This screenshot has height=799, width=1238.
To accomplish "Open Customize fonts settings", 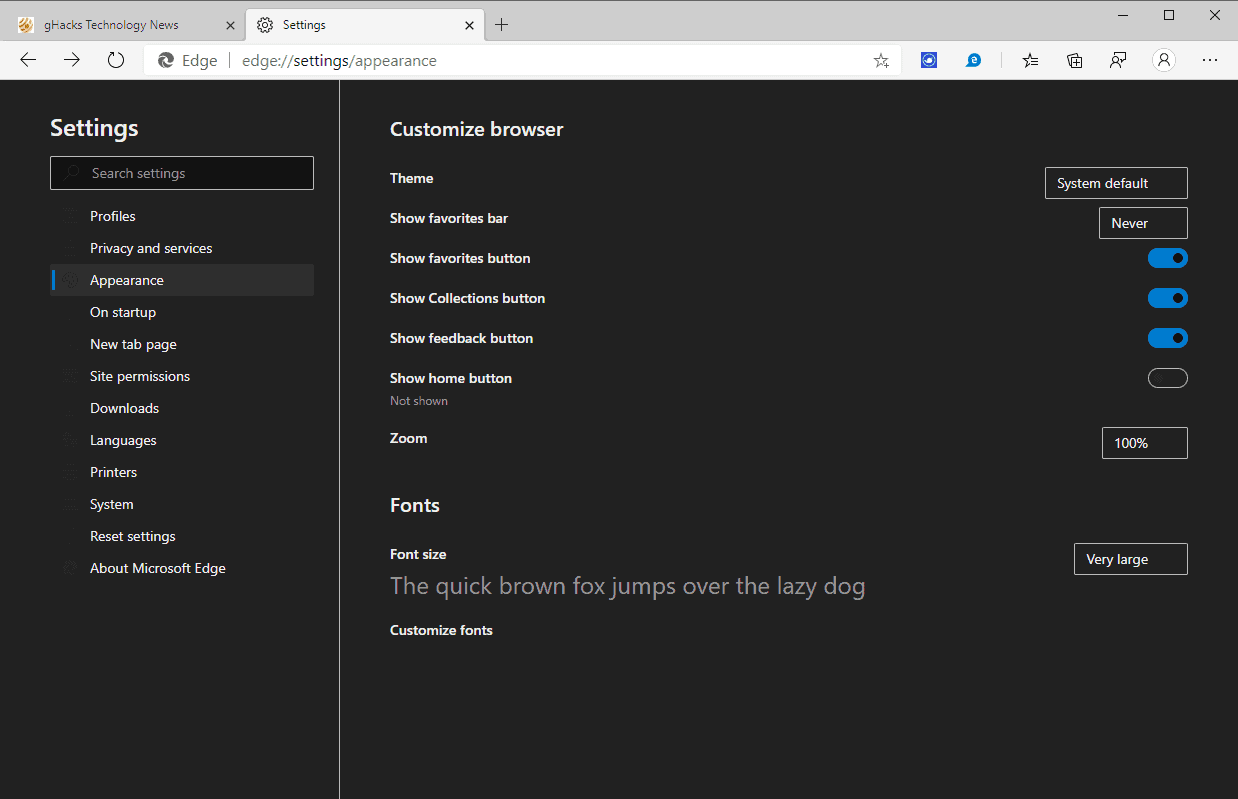I will tap(441, 630).
